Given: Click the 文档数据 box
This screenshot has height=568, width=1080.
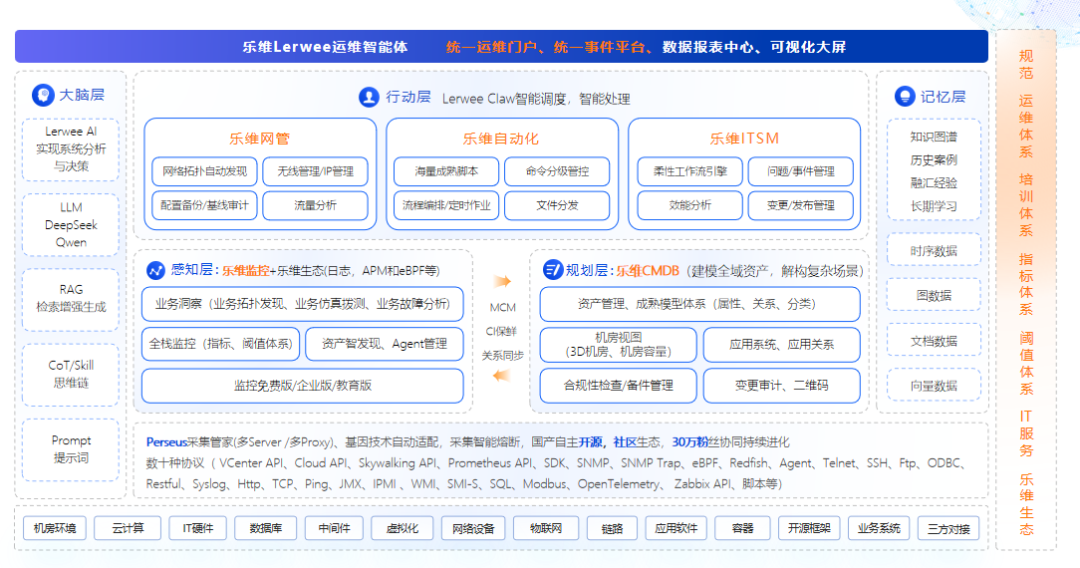Looking at the screenshot, I should (933, 341).
